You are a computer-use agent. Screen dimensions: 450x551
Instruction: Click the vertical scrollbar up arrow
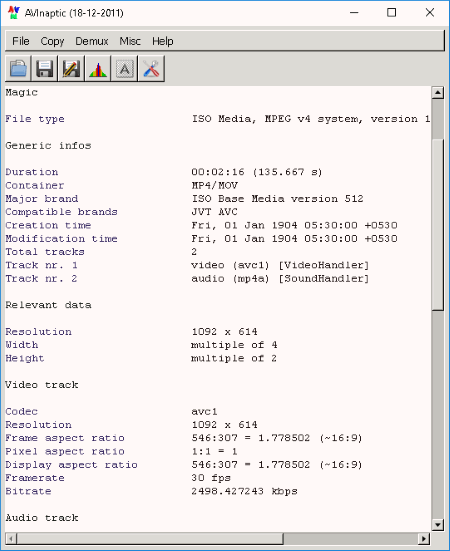[x=438, y=93]
